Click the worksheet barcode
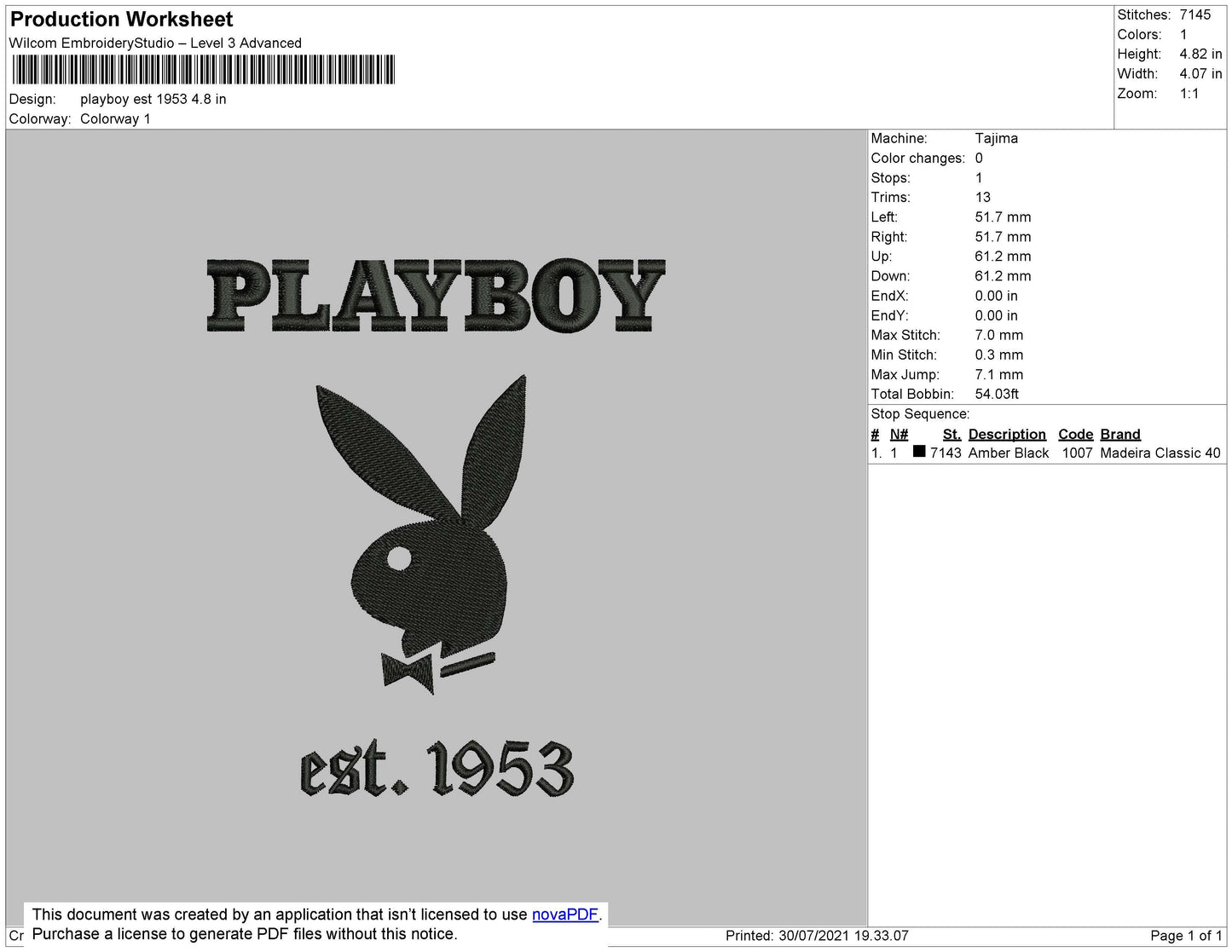Screen dimensions: 1232x952 point(203,69)
